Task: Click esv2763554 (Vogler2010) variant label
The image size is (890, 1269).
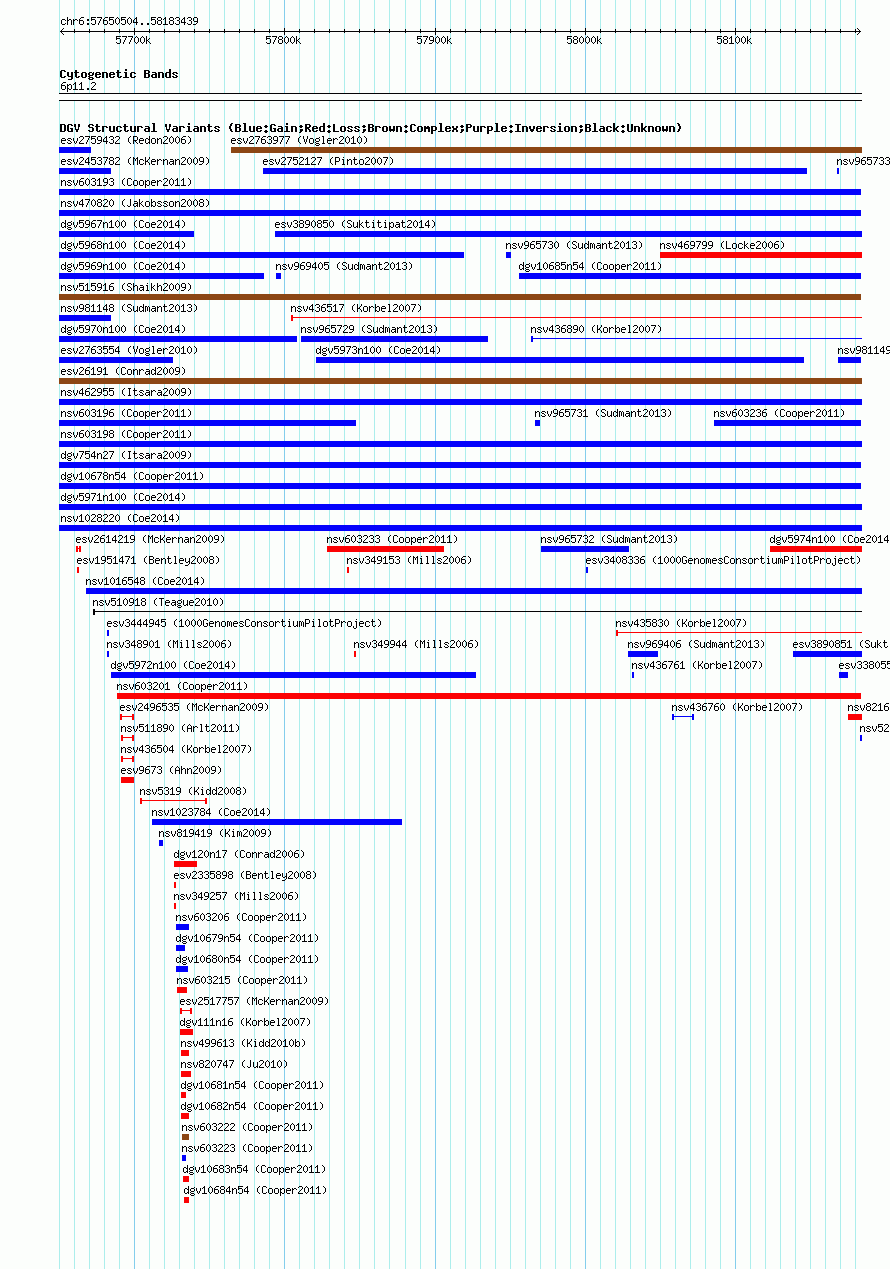Action: [x=128, y=350]
